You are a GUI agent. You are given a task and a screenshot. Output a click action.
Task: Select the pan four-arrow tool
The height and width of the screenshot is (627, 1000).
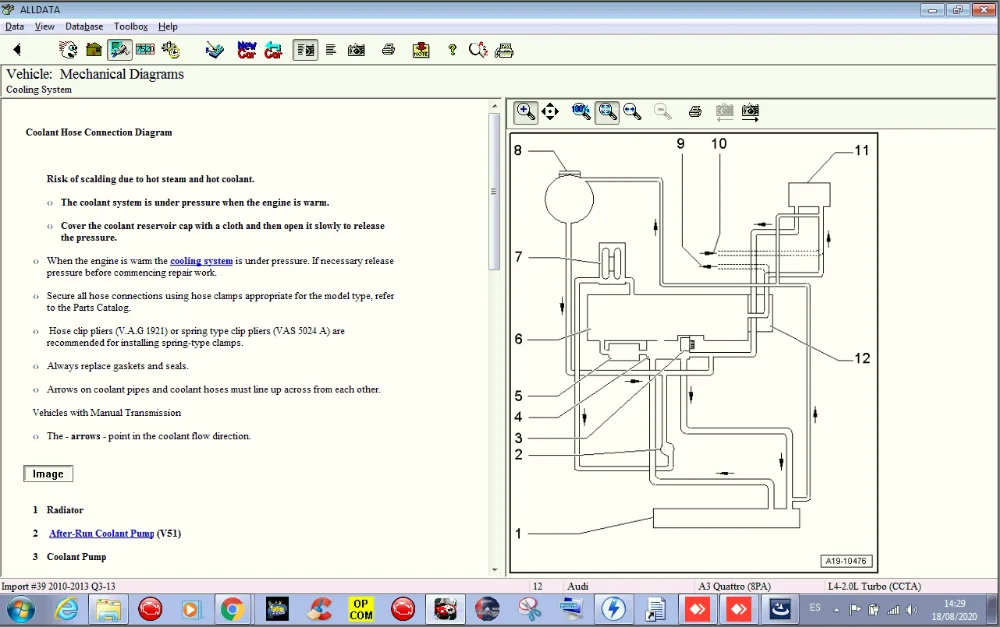(550, 112)
